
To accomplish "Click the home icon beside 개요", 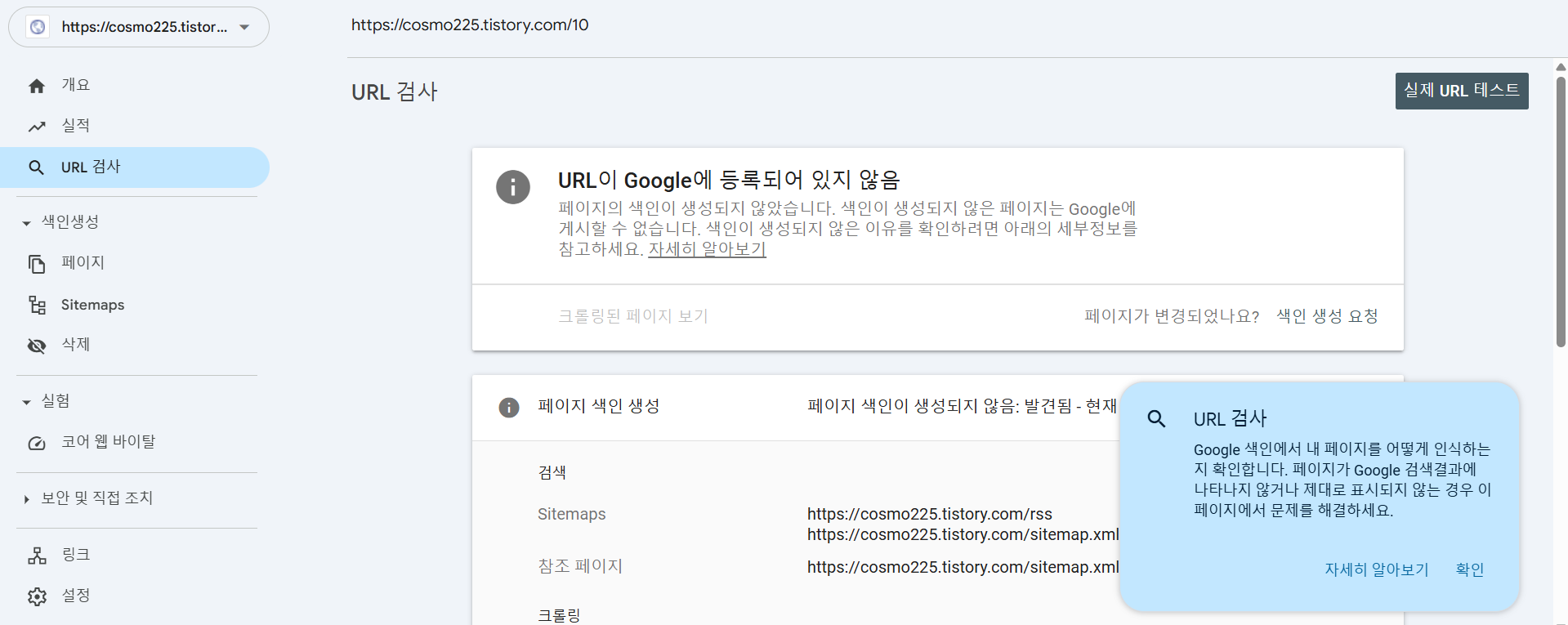I will pyautogui.click(x=37, y=86).
